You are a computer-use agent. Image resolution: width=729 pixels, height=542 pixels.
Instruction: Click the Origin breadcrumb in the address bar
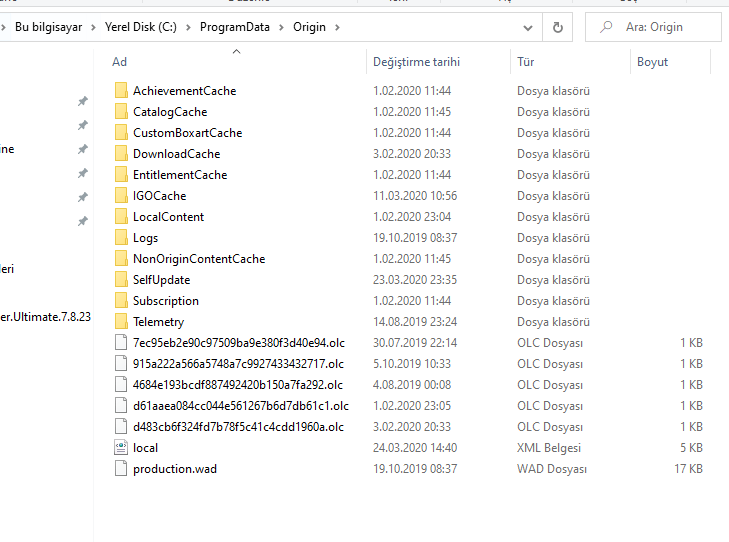(x=309, y=27)
